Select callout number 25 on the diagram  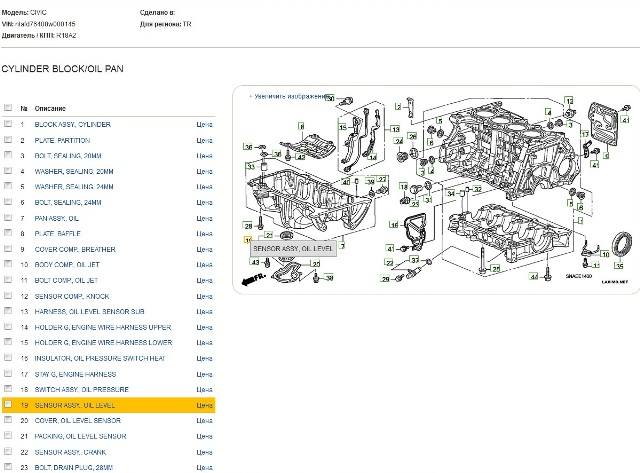coord(496,269)
